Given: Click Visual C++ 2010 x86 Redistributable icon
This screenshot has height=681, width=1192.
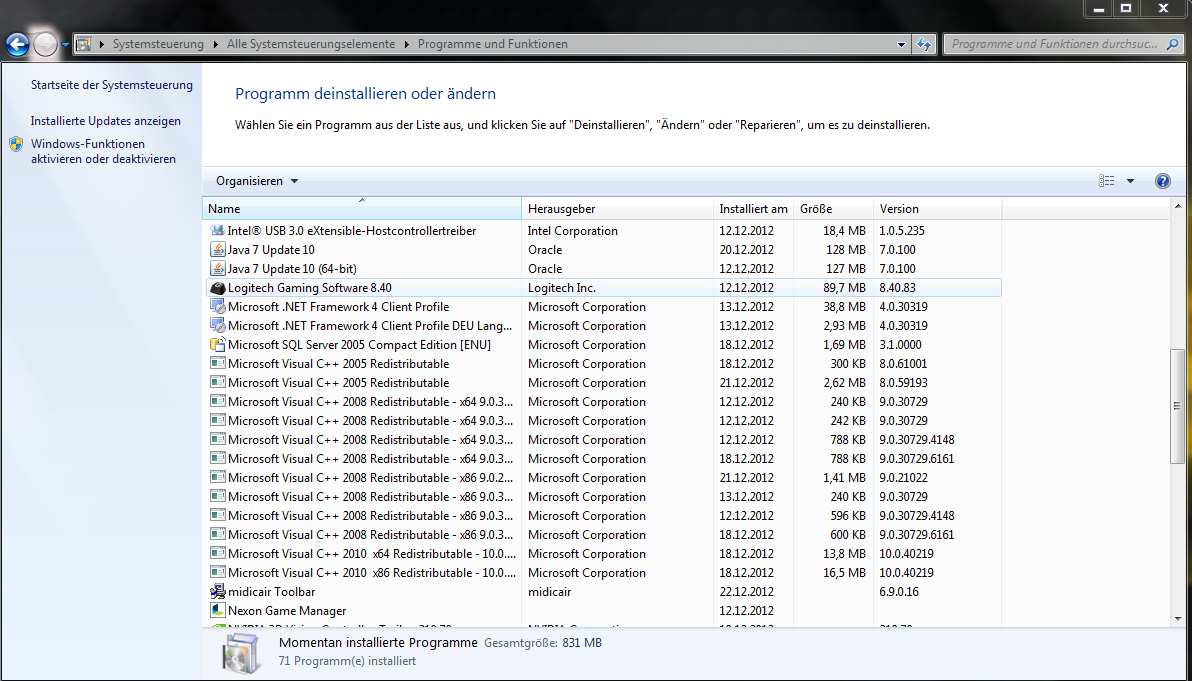Looking at the screenshot, I should coord(217,572).
